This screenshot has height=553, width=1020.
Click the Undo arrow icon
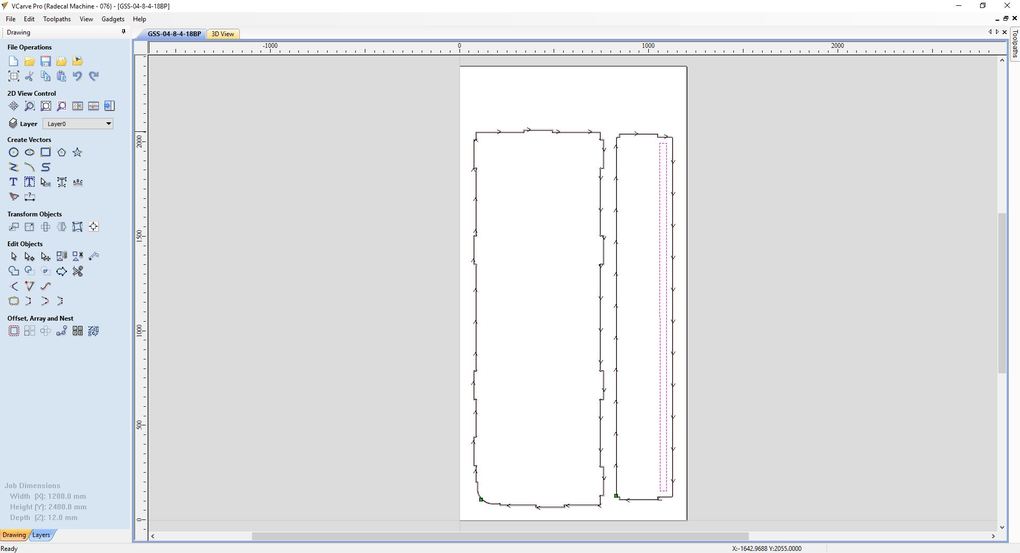tap(77, 76)
